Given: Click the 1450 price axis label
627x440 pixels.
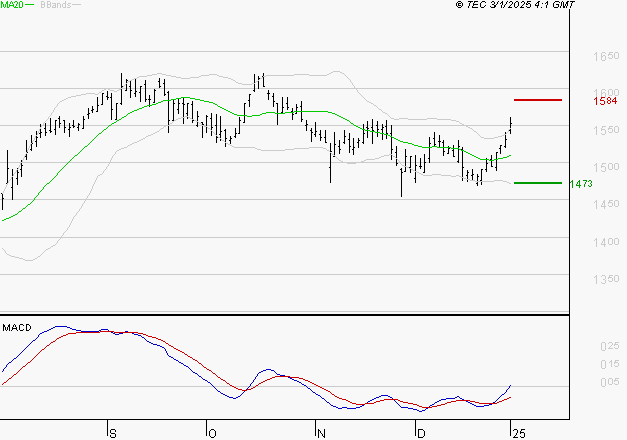Looking at the screenshot, I should click(606, 204).
